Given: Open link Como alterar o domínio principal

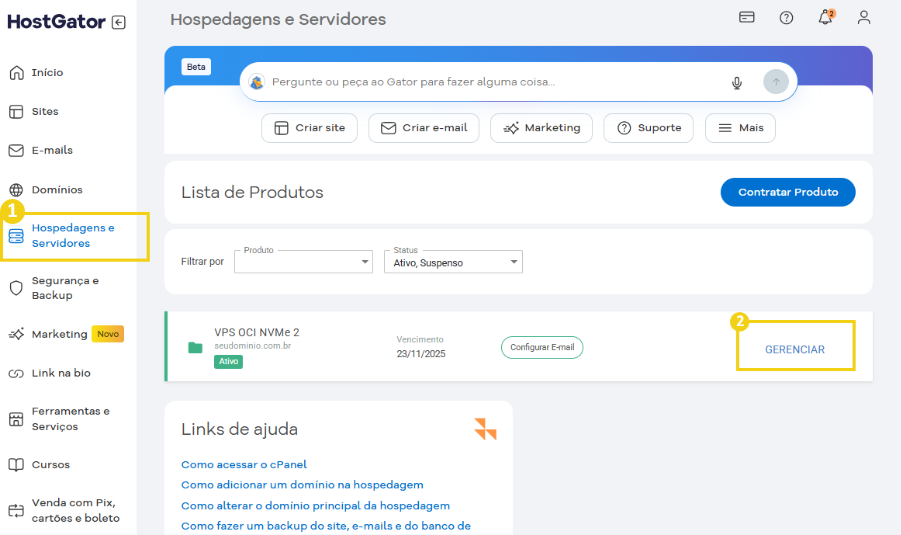Looking at the screenshot, I should pyautogui.click(x=315, y=506).
